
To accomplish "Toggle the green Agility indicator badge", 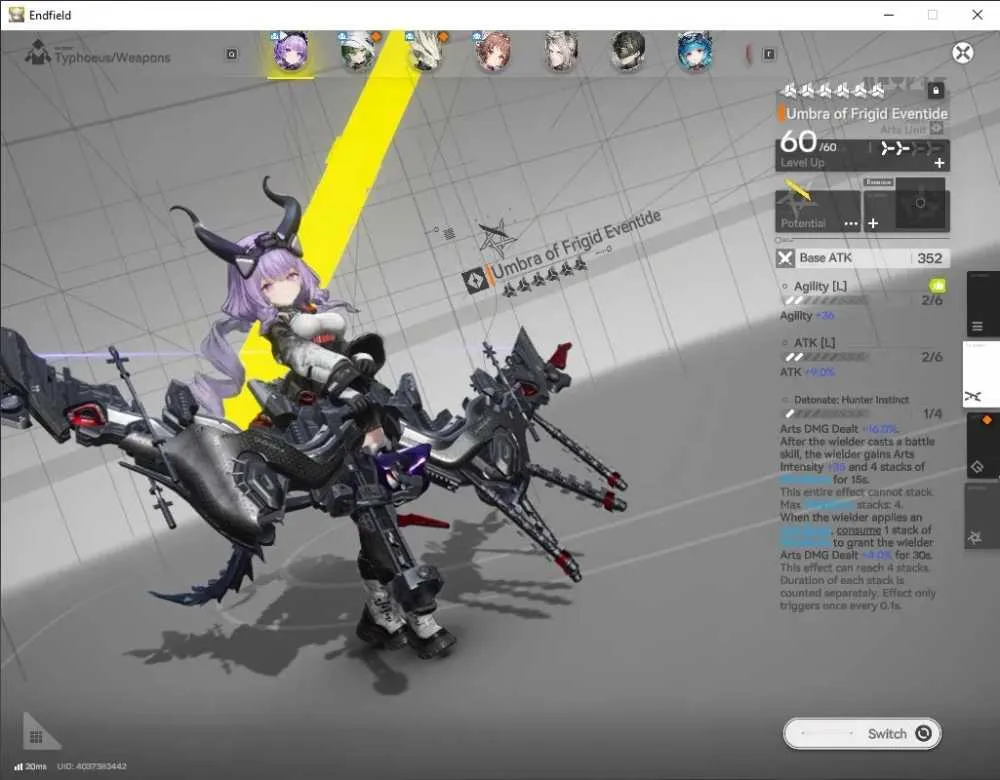I will pyautogui.click(x=938, y=286).
